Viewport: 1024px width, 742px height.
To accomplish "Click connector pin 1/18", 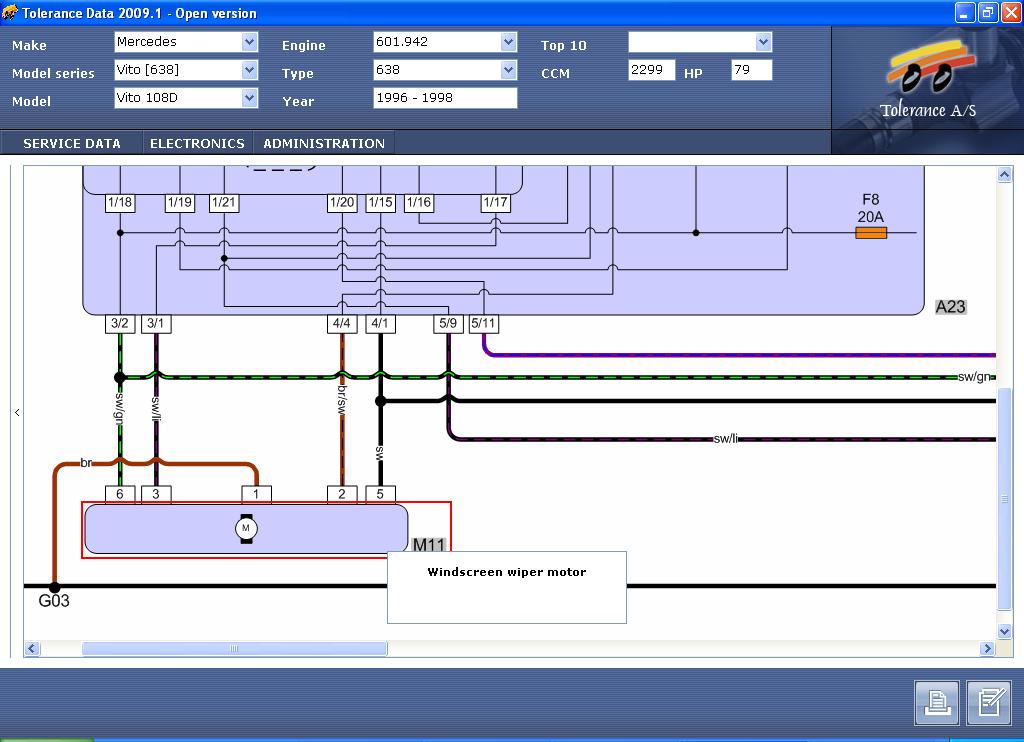I will click(120, 202).
